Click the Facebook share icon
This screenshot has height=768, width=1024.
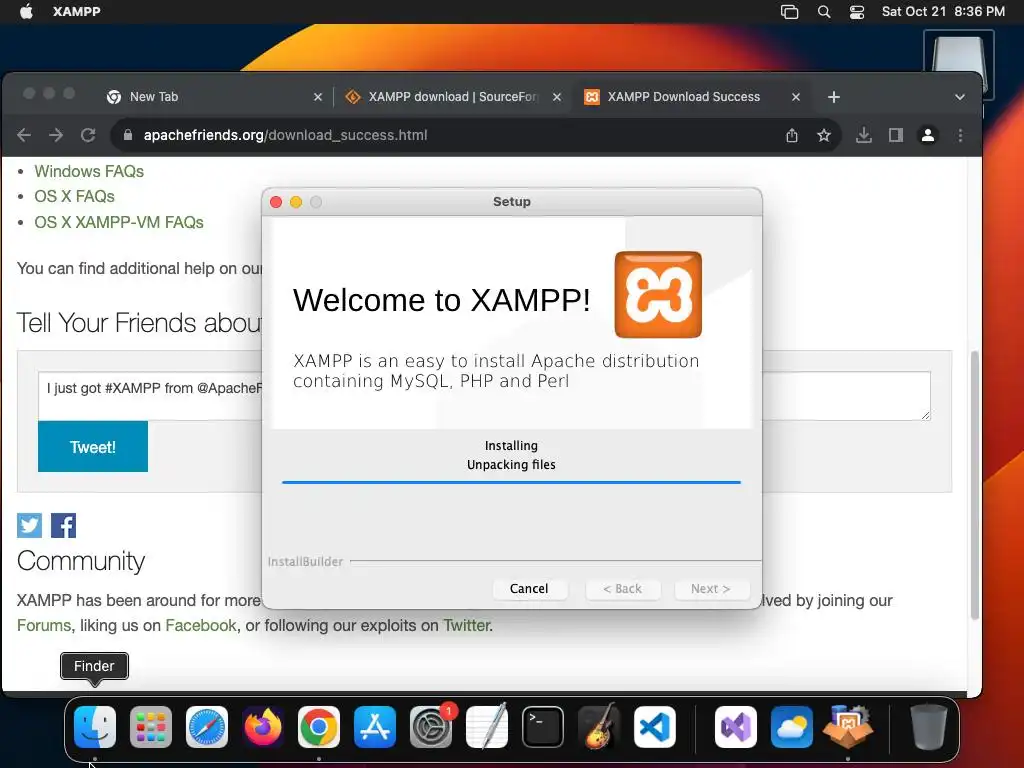click(x=63, y=525)
